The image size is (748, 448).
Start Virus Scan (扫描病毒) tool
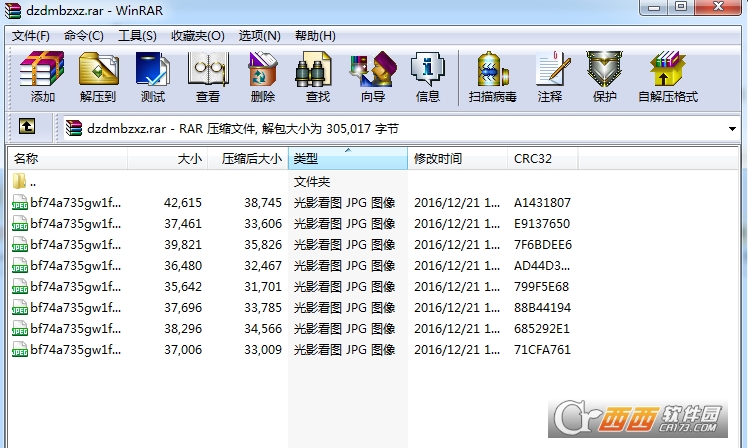pos(492,70)
